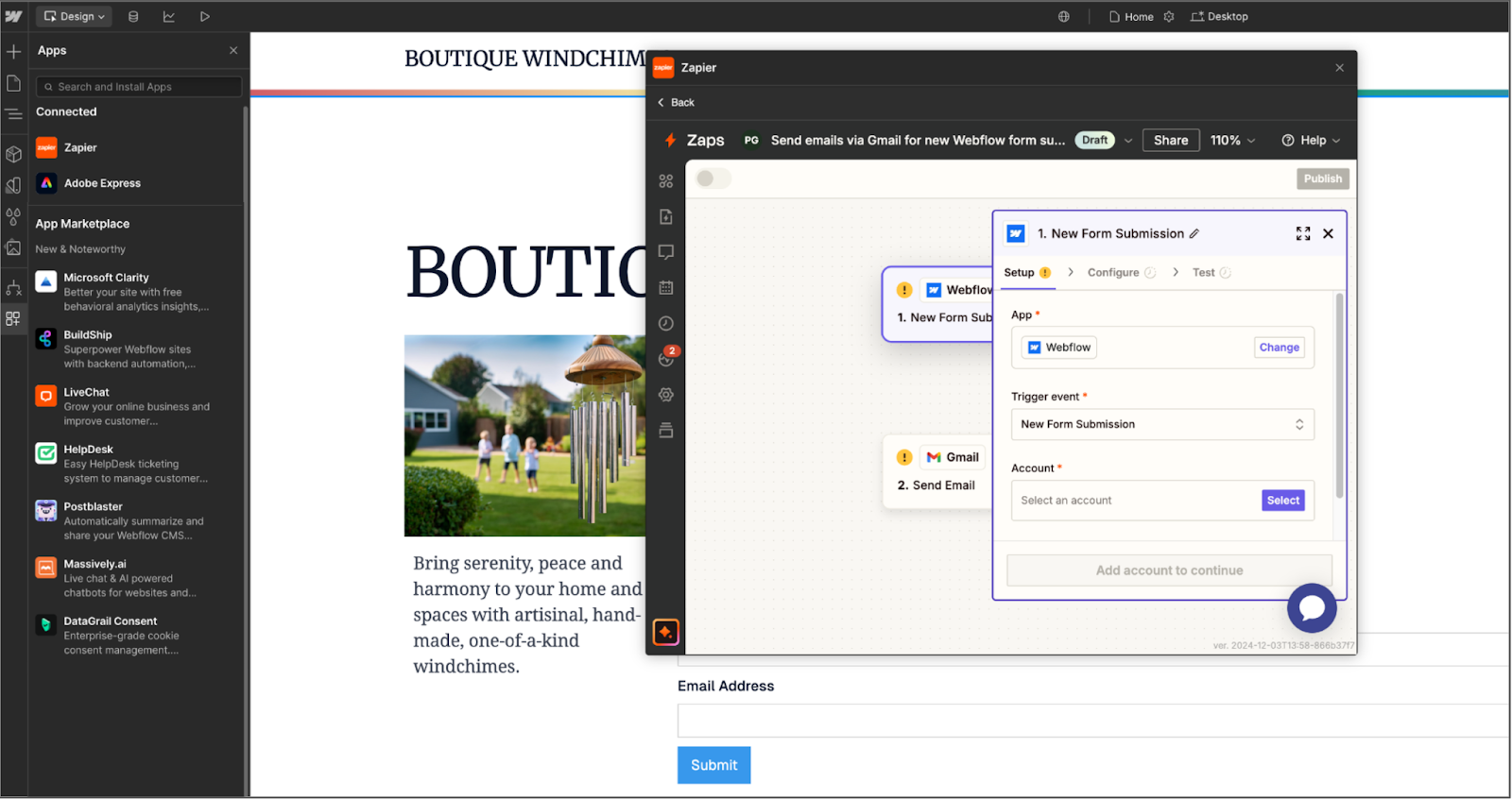Open the Desktop breakpoint selector
This screenshot has width=1512, height=800.
[x=1219, y=16]
